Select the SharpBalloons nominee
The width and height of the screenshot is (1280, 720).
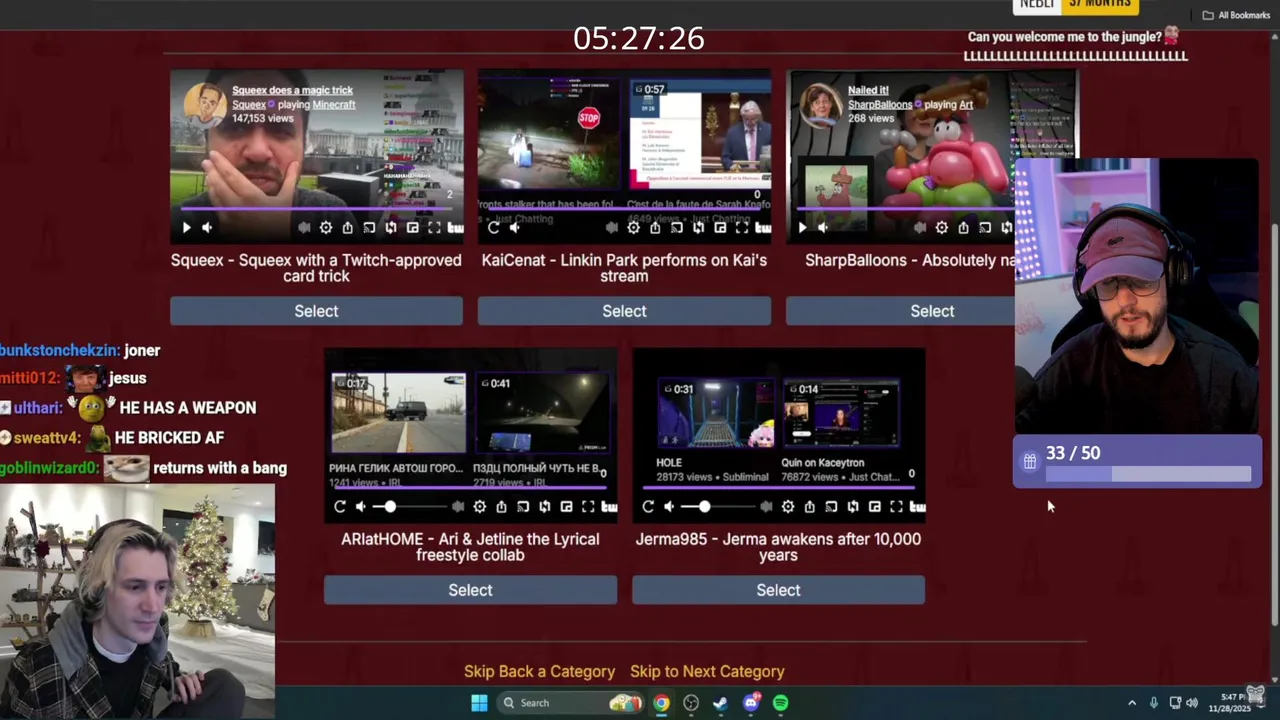[932, 311]
